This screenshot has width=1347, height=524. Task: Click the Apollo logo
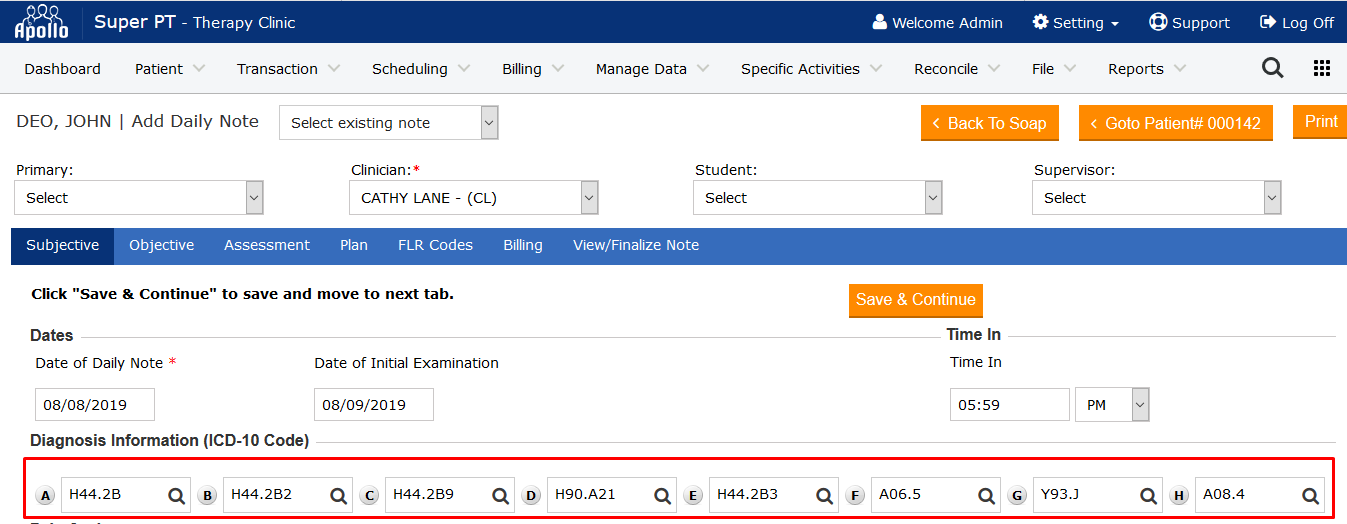[x=41, y=21]
